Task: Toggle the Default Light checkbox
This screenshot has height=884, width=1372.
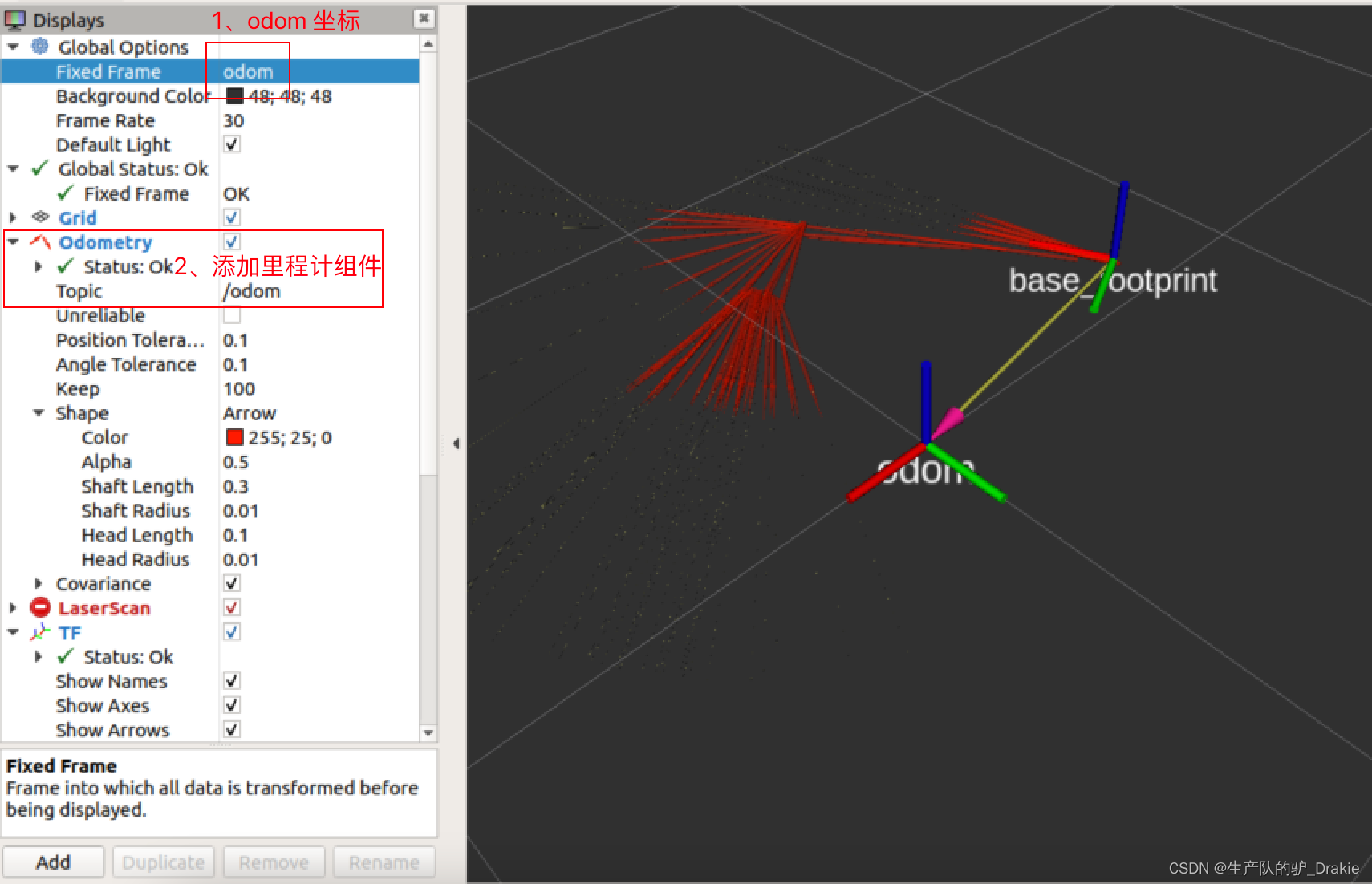Action: point(232,144)
